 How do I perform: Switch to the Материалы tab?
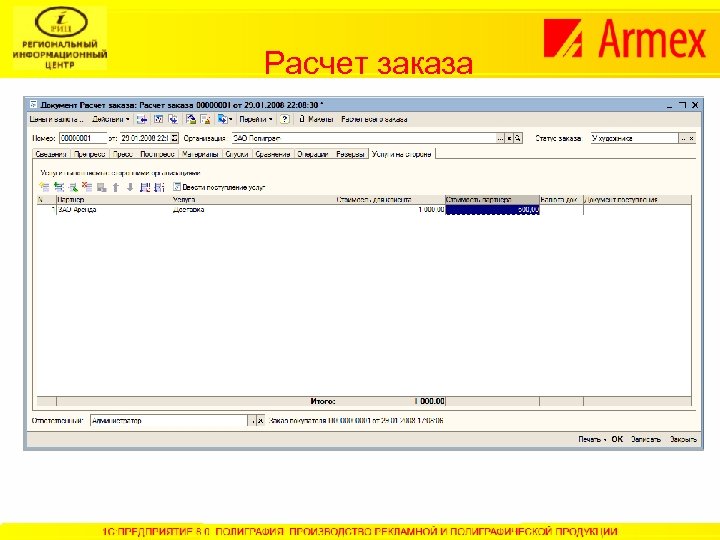[200, 154]
